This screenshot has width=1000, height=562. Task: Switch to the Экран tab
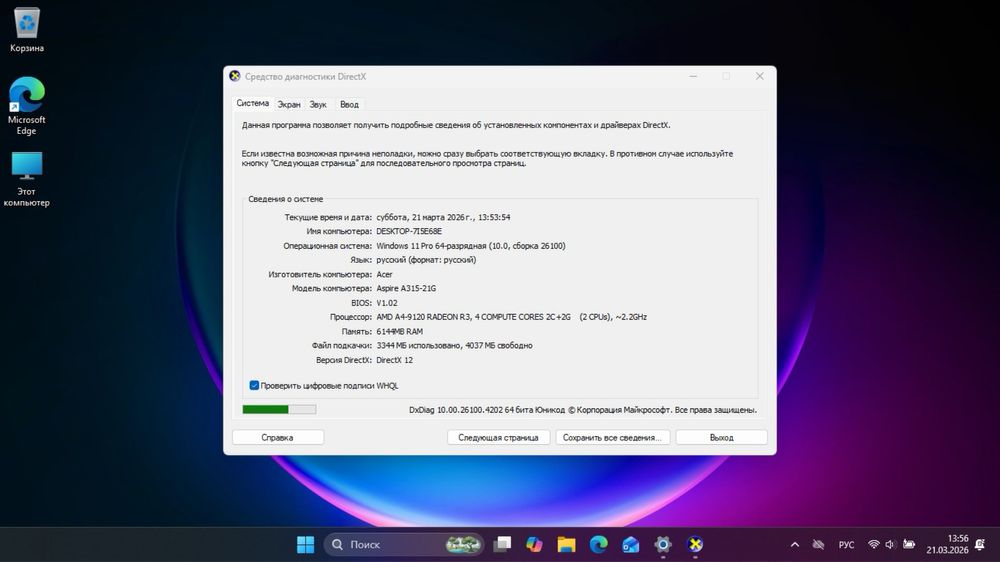pos(289,105)
